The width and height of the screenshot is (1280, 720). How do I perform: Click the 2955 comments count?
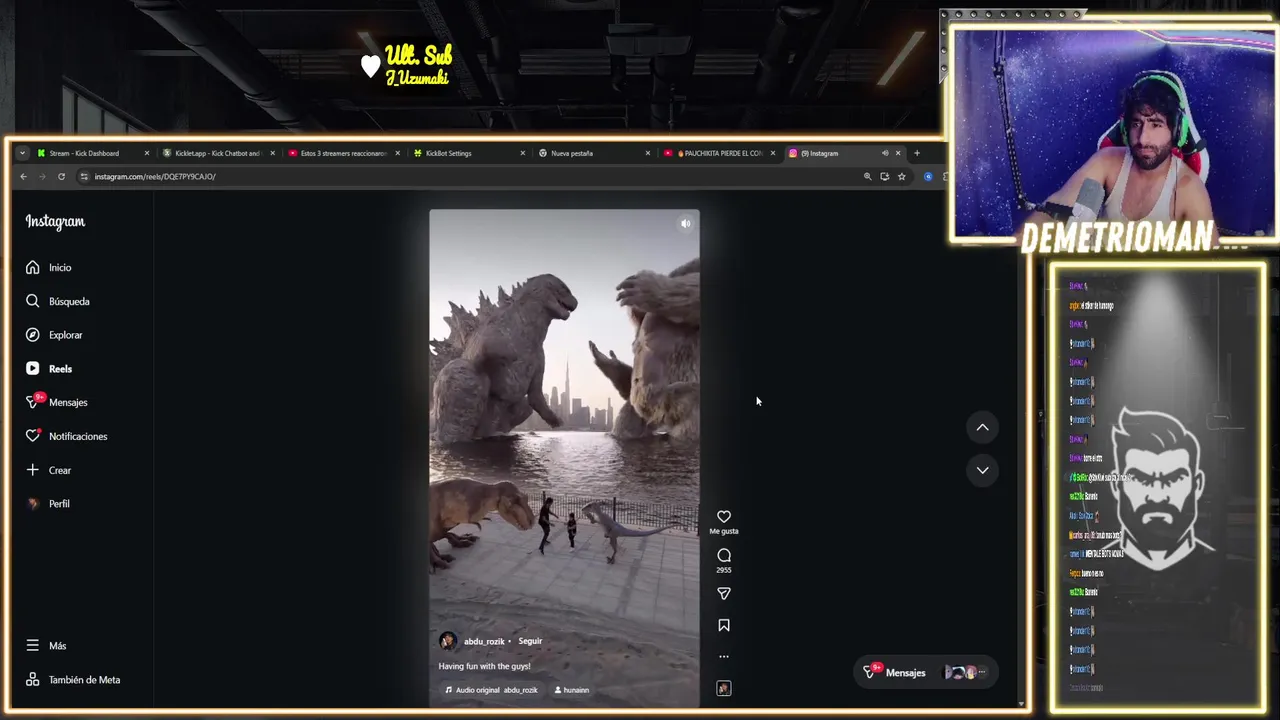(724, 570)
